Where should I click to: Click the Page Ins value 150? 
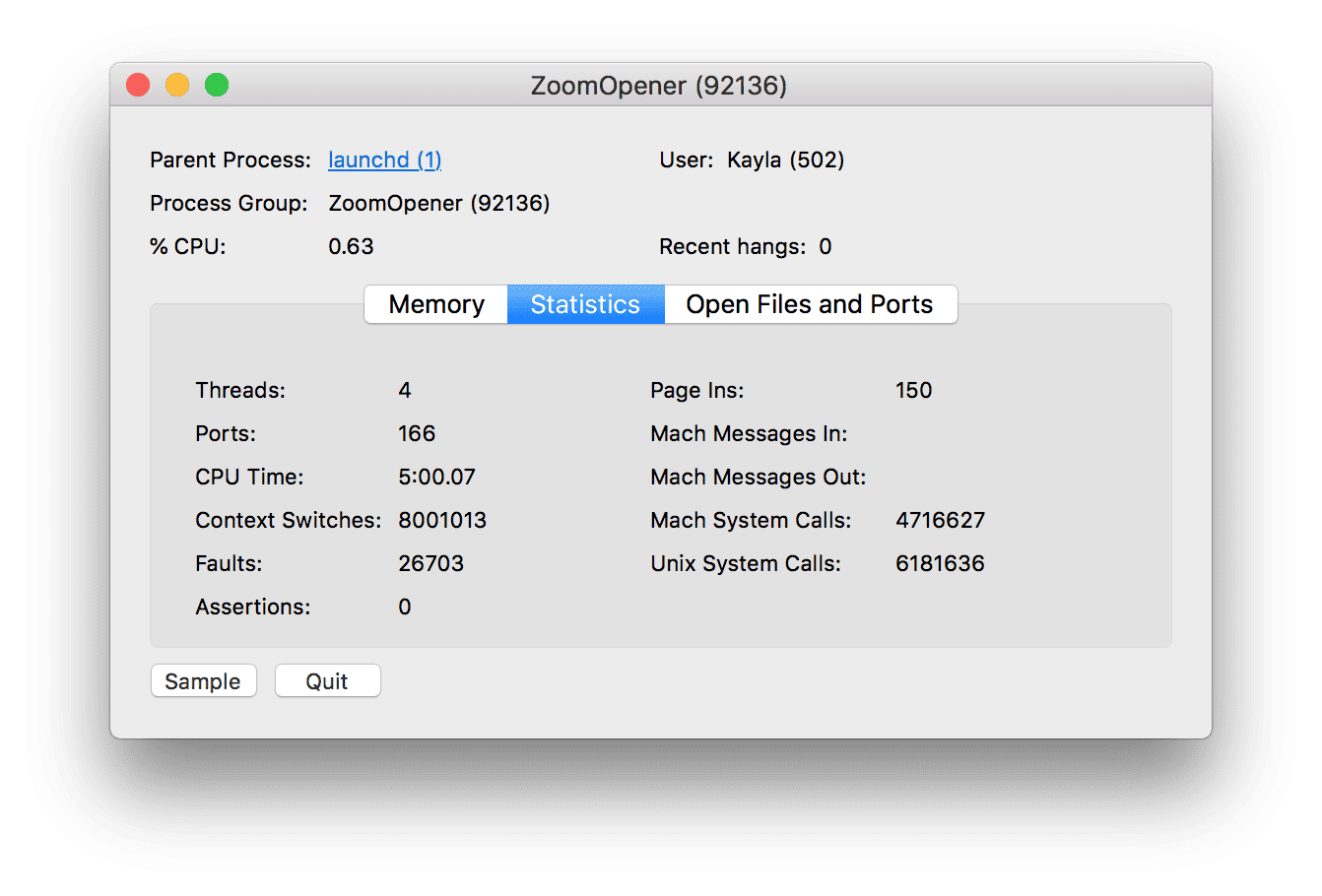point(914,390)
